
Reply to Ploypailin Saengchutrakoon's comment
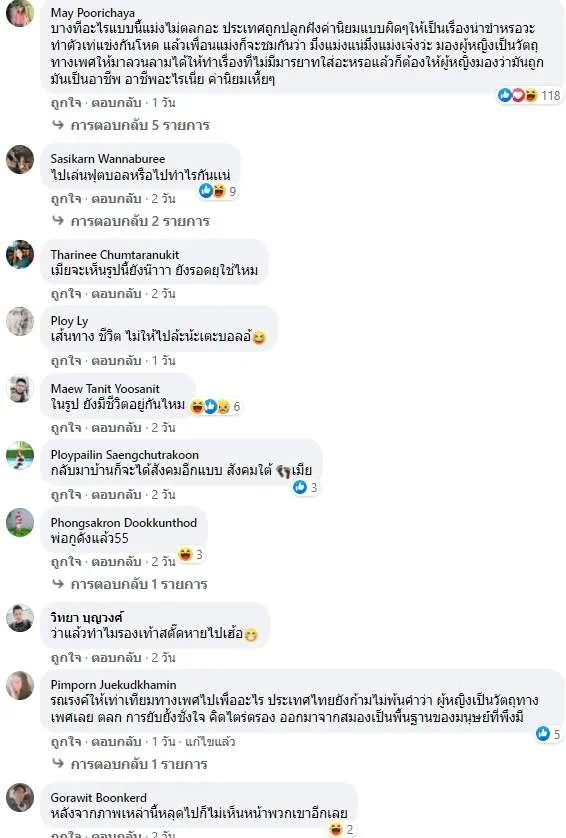[116, 494]
